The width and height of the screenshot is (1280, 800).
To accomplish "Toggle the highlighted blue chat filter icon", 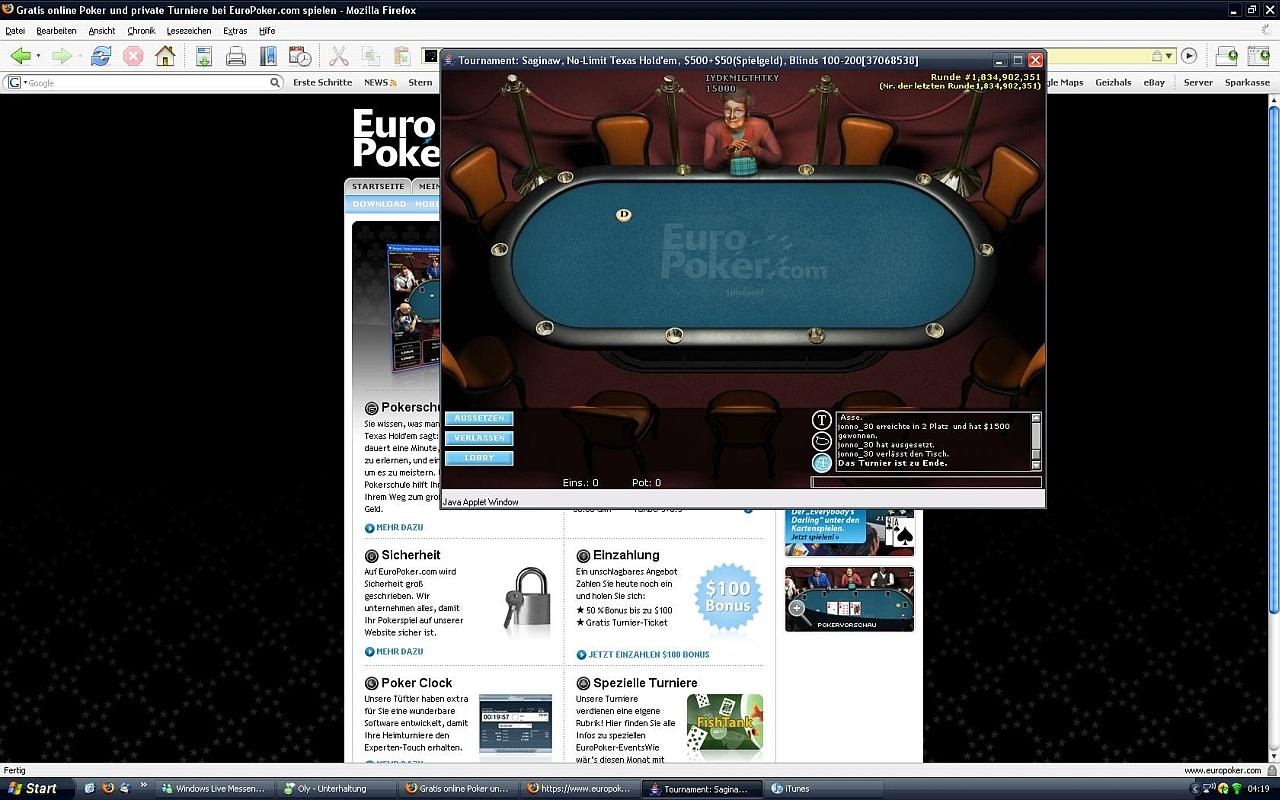I will (821, 462).
